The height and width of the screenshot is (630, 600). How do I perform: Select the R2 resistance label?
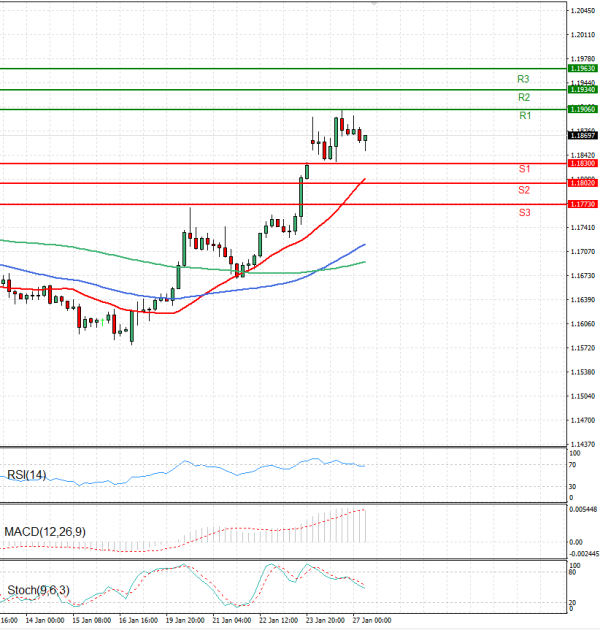(x=523, y=98)
